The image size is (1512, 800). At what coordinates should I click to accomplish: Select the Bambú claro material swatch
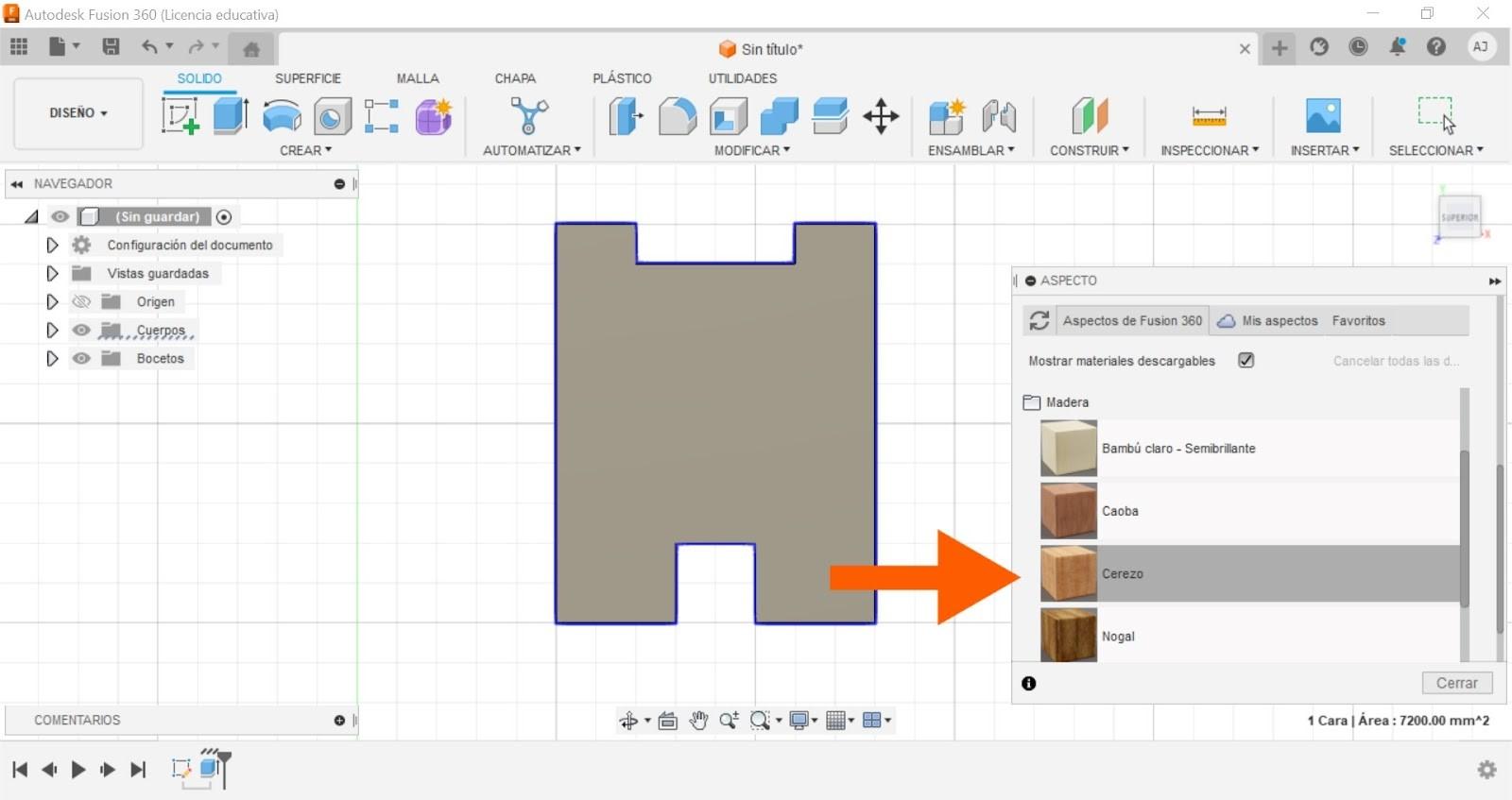1069,449
